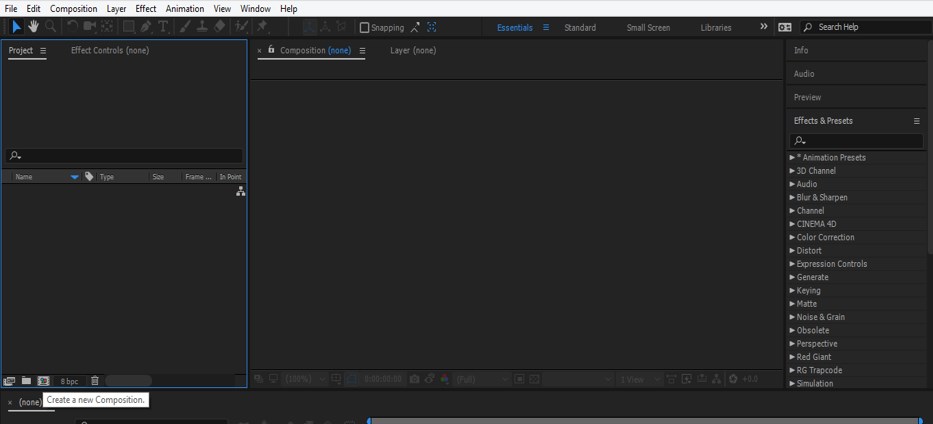Expand the Animation Presets category
933x424 pixels.
[792, 158]
